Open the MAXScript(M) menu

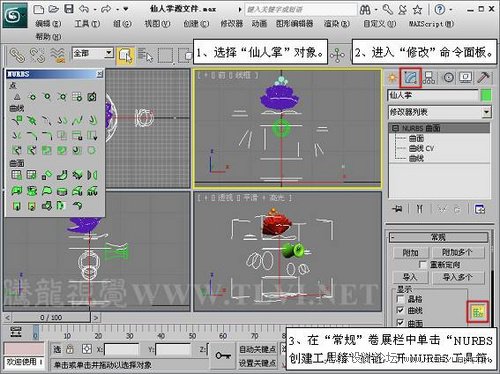click(431, 24)
